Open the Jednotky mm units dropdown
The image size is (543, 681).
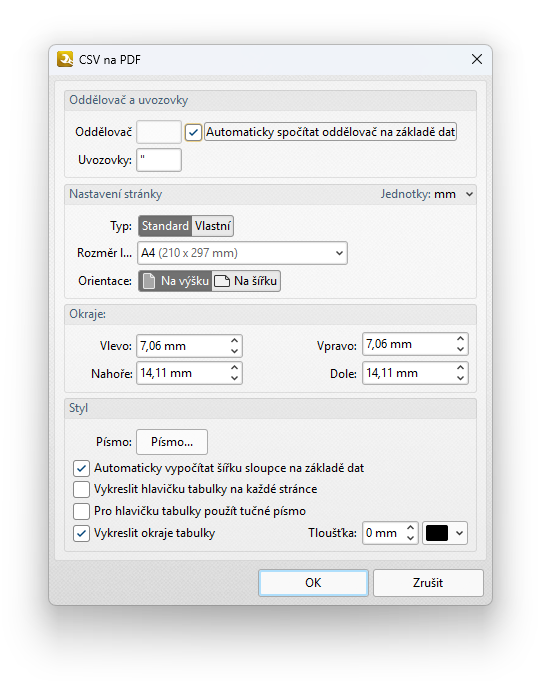click(470, 194)
